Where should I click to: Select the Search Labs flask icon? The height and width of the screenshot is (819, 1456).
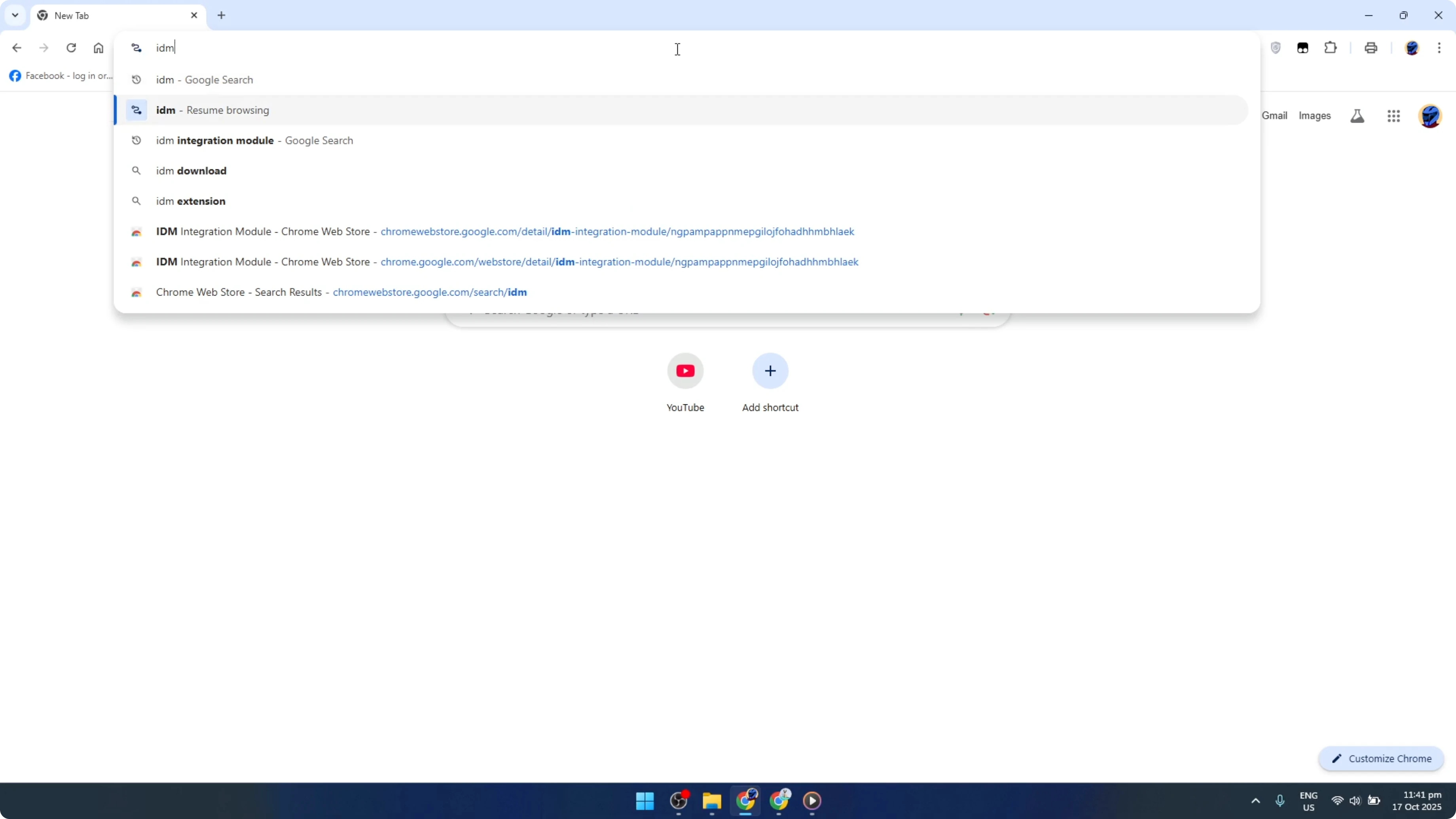pyautogui.click(x=1357, y=116)
